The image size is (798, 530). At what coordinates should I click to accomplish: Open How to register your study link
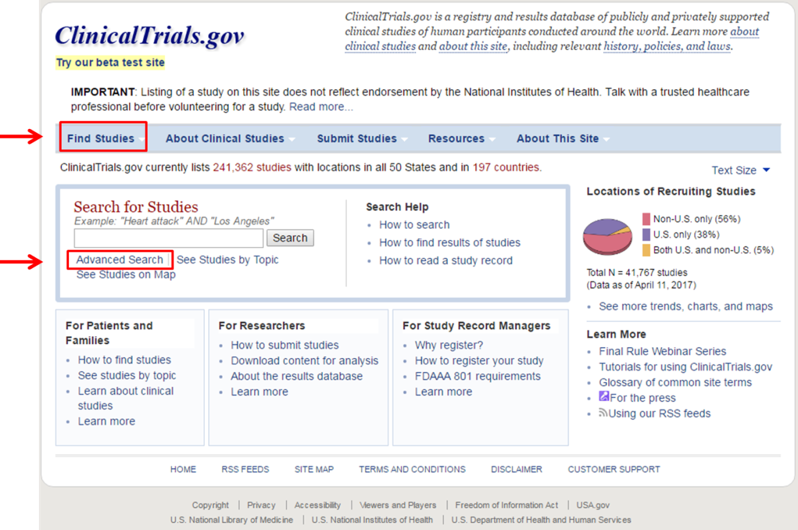[x=479, y=361]
